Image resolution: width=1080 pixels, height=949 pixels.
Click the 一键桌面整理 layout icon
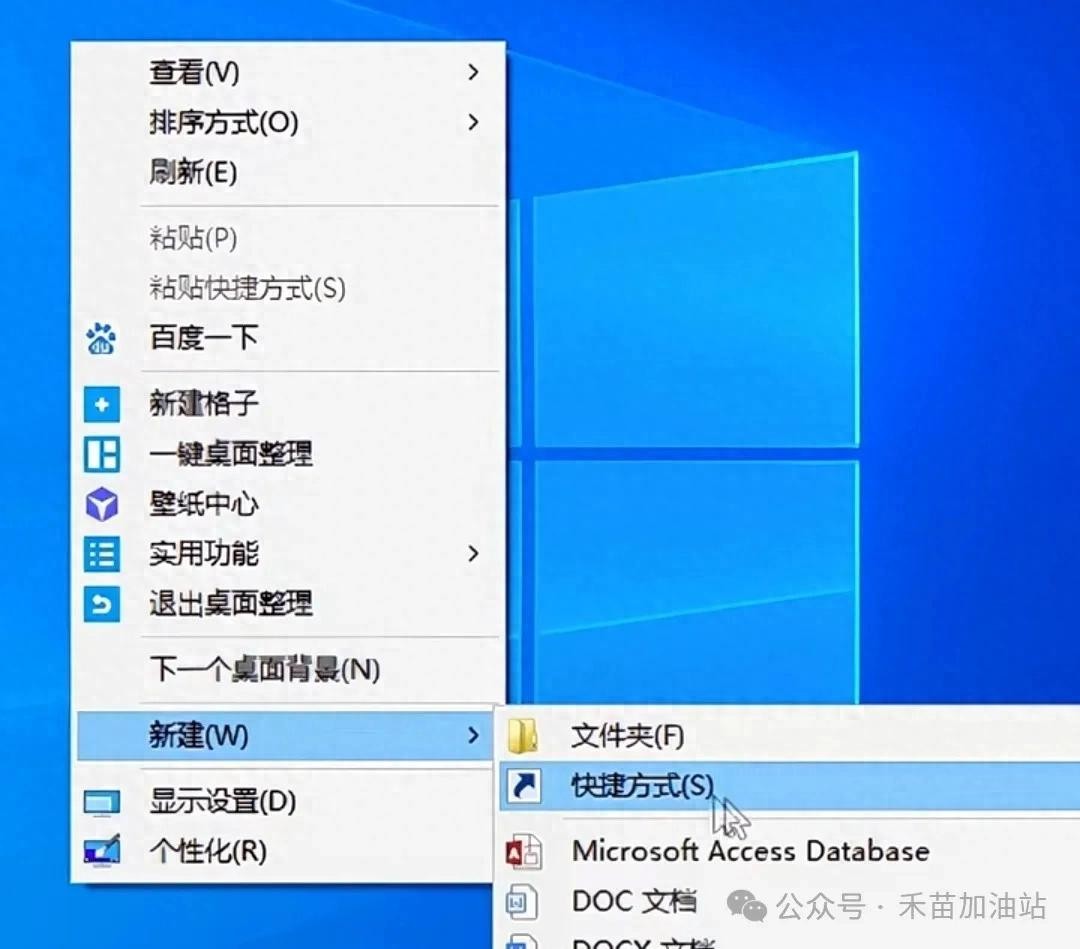(x=101, y=454)
